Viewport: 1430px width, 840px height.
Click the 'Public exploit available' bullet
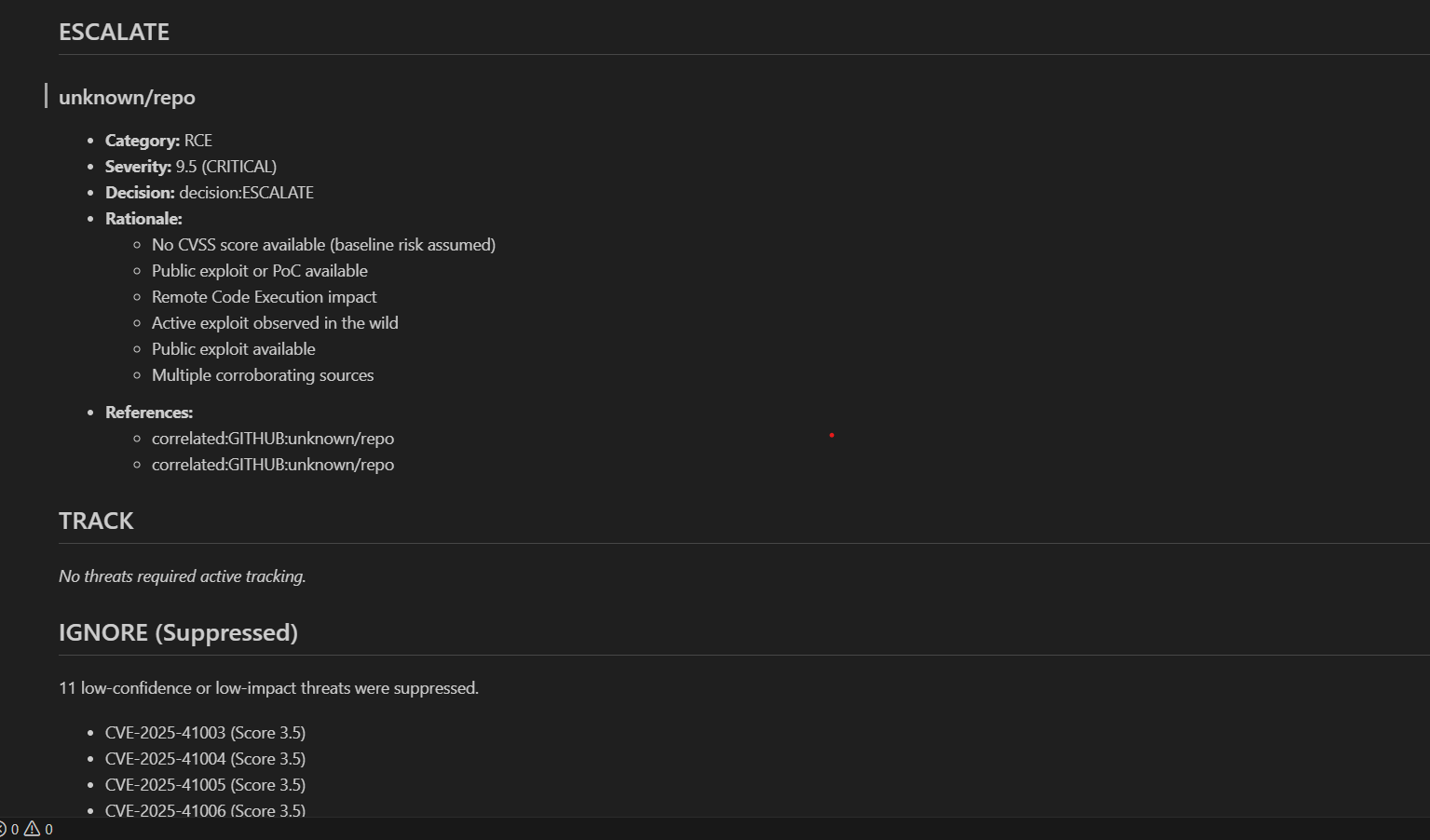pyautogui.click(x=234, y=349)
